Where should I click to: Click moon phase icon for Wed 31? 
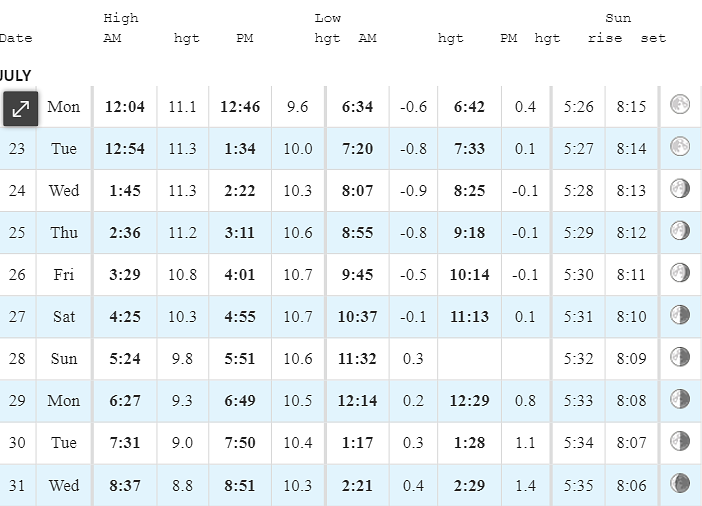pos(680,483)
